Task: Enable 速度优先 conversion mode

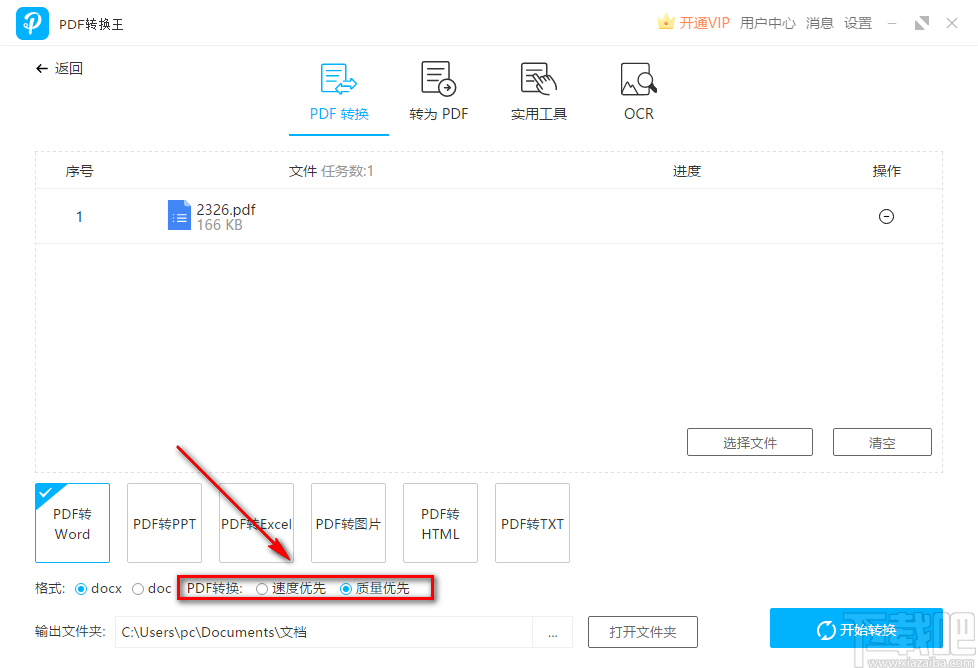Action: click(x=261, y=589)
